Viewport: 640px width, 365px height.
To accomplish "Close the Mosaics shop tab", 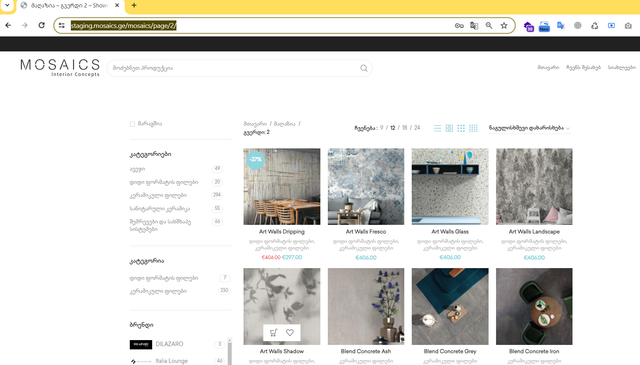I will [117, 5].
